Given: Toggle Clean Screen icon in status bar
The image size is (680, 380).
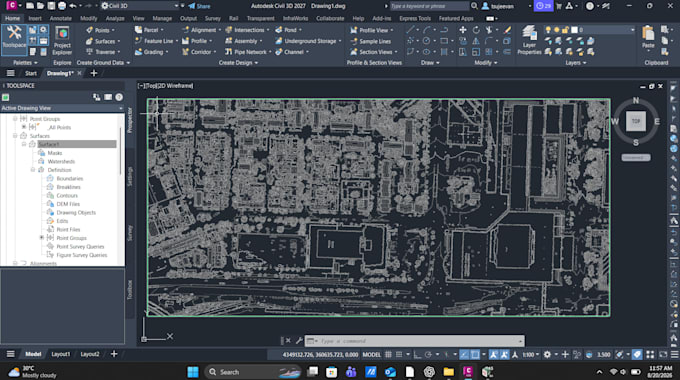Looking at the screenshot, I should coord(664,354).
